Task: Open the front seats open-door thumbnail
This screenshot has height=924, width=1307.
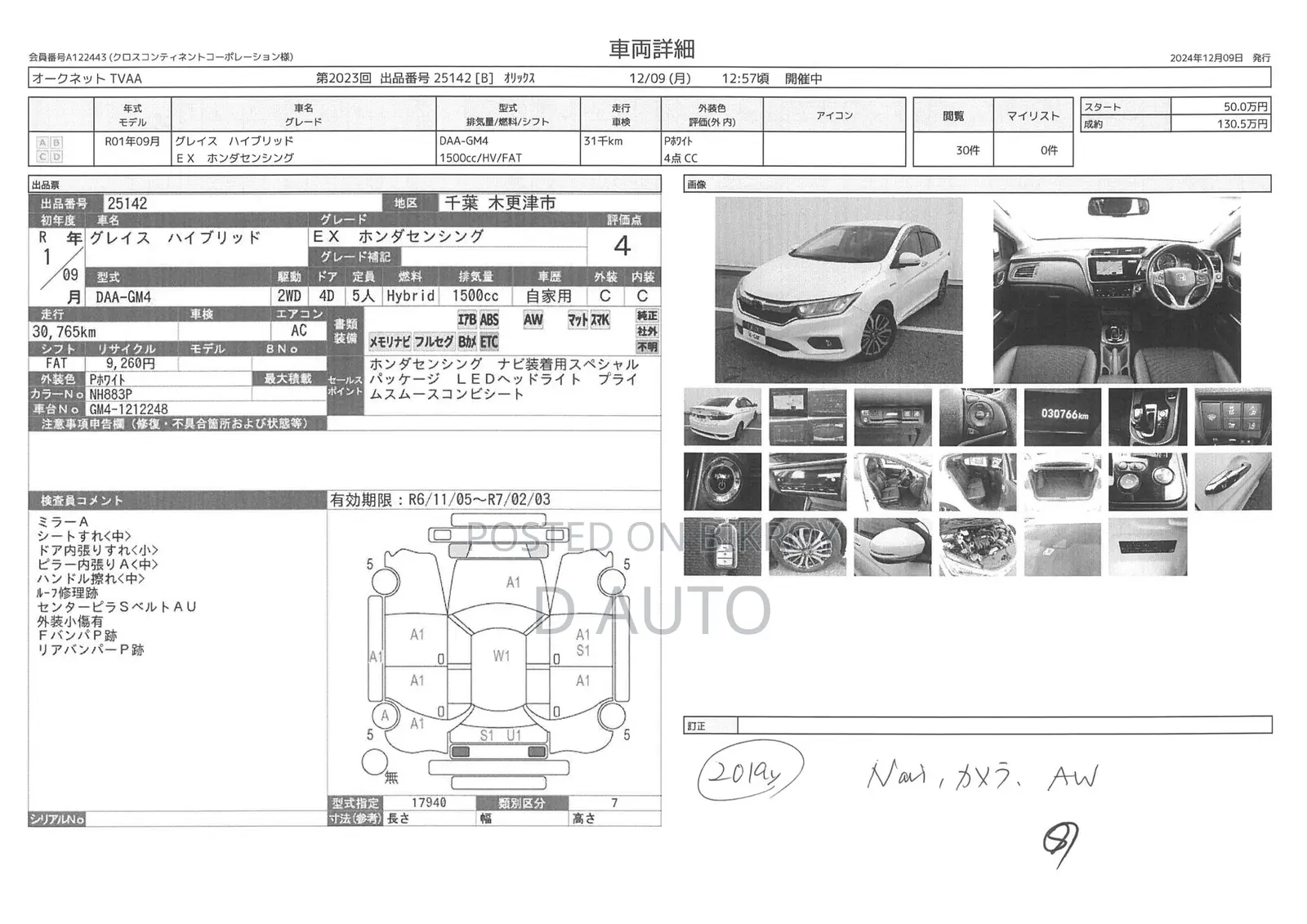Action: pos(893,482)
